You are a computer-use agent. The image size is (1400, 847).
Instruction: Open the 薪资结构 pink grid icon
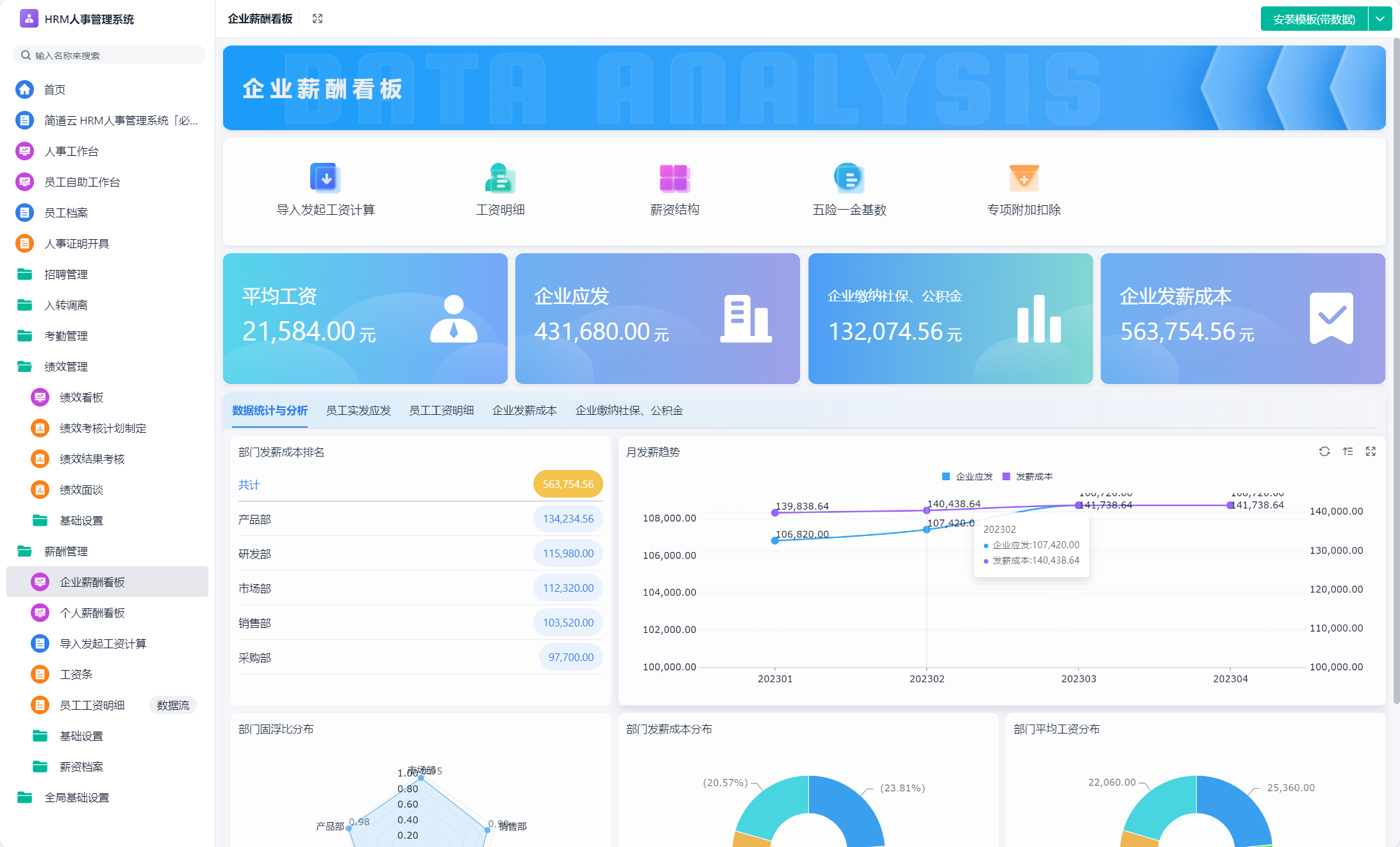point(674,178)
